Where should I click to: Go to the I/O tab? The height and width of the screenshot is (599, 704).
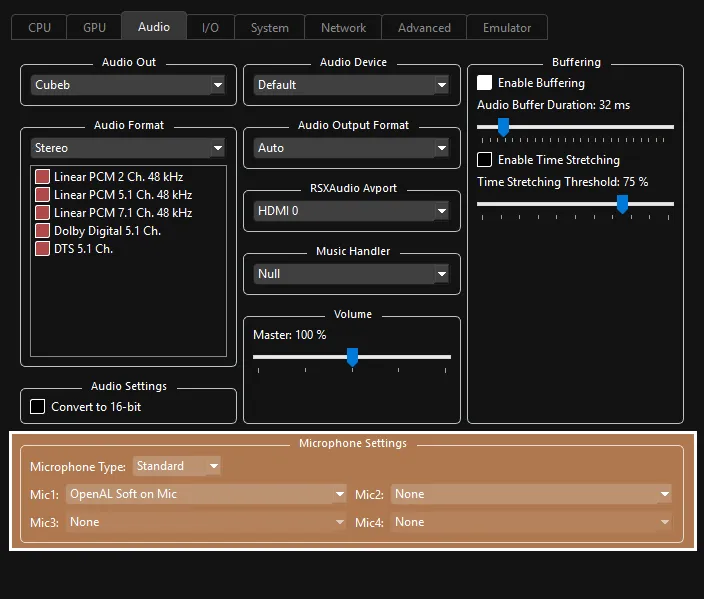point(210,27)
